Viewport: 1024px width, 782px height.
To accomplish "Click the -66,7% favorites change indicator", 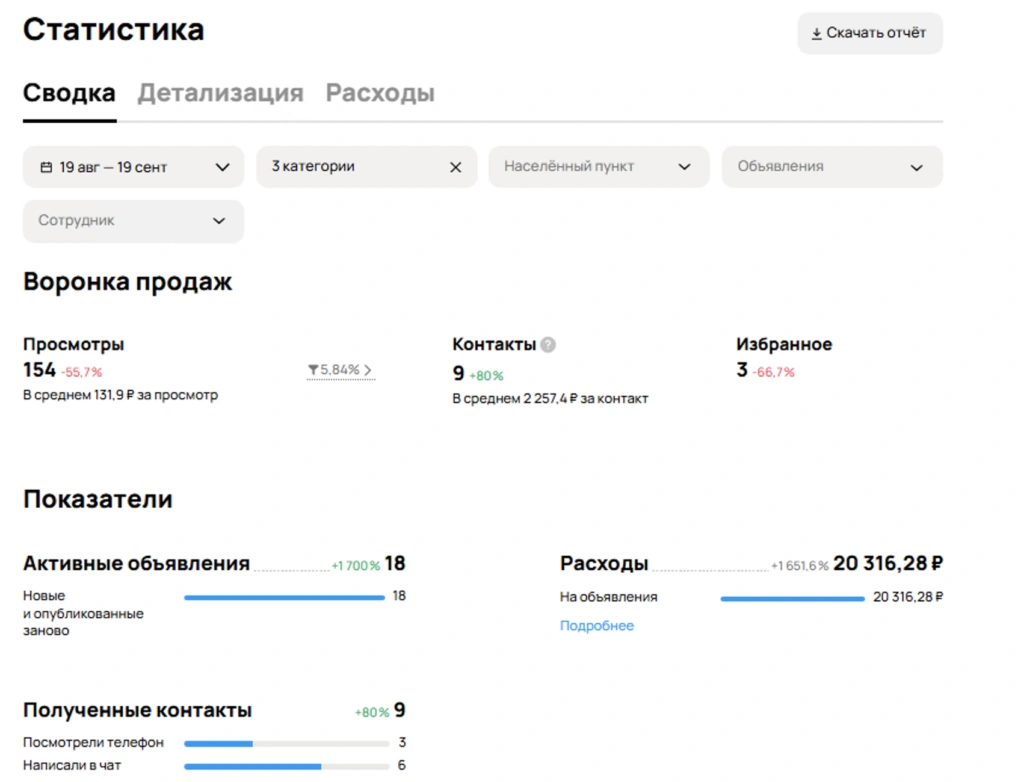I will (x=773, y=372).
